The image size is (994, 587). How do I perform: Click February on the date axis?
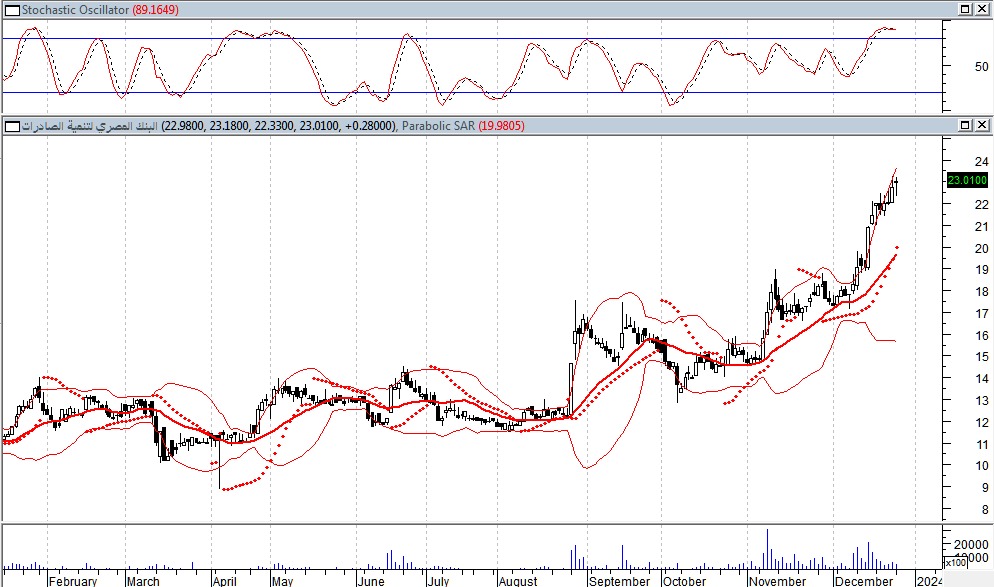pyautogui.click(x=73, y=580)
